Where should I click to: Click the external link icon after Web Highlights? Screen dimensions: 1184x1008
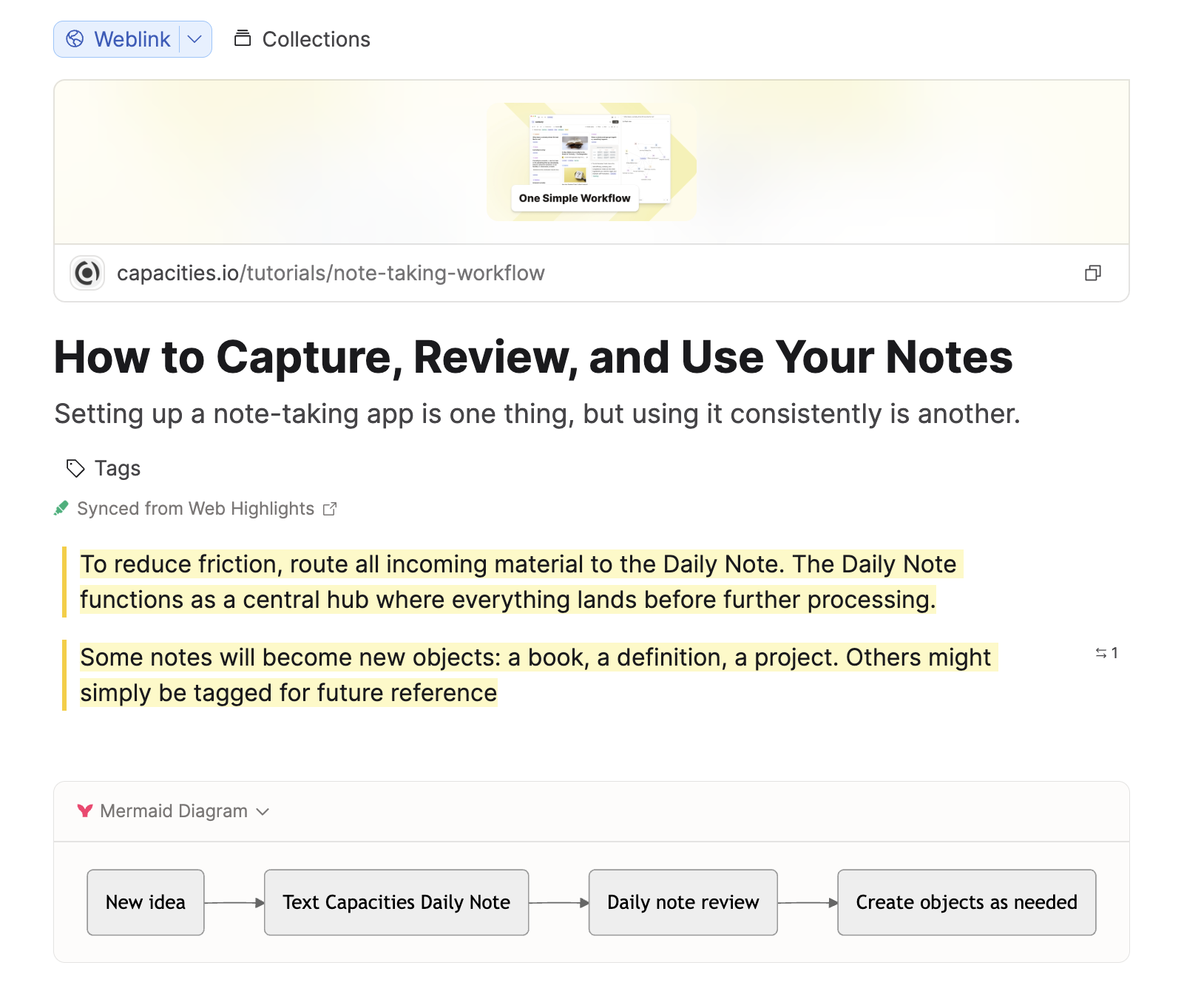[330, 509]
